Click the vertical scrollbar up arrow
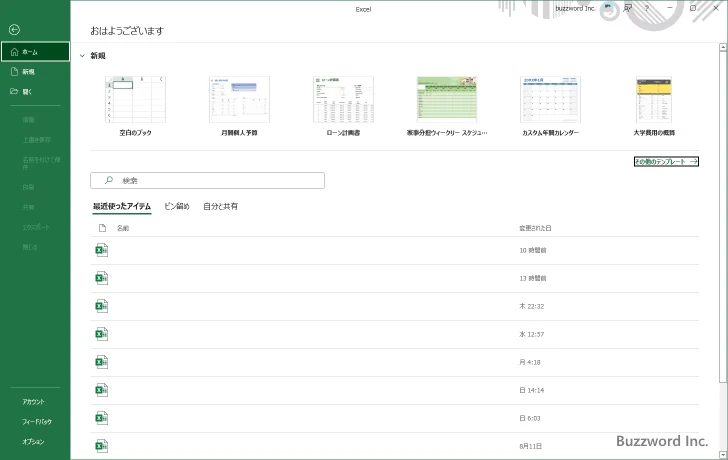The image size is (728, 460). 723,47
